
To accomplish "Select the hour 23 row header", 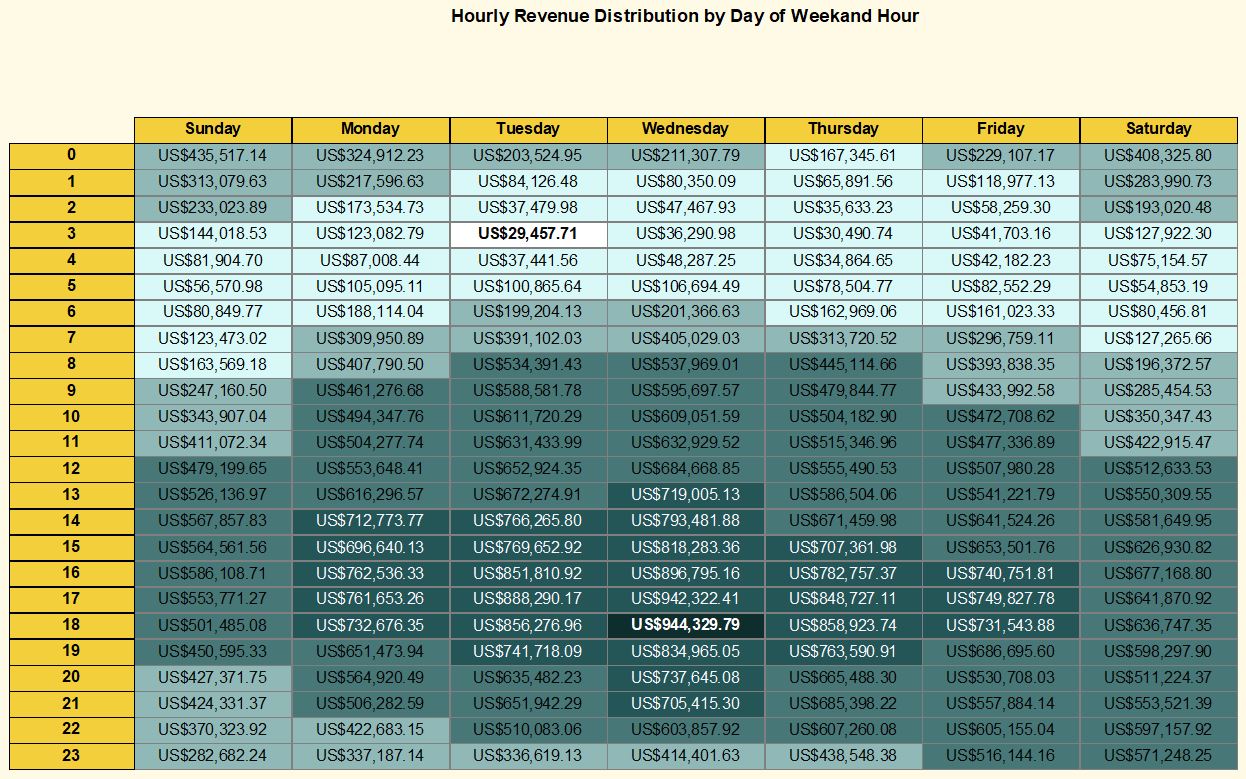I will (71, 755).
